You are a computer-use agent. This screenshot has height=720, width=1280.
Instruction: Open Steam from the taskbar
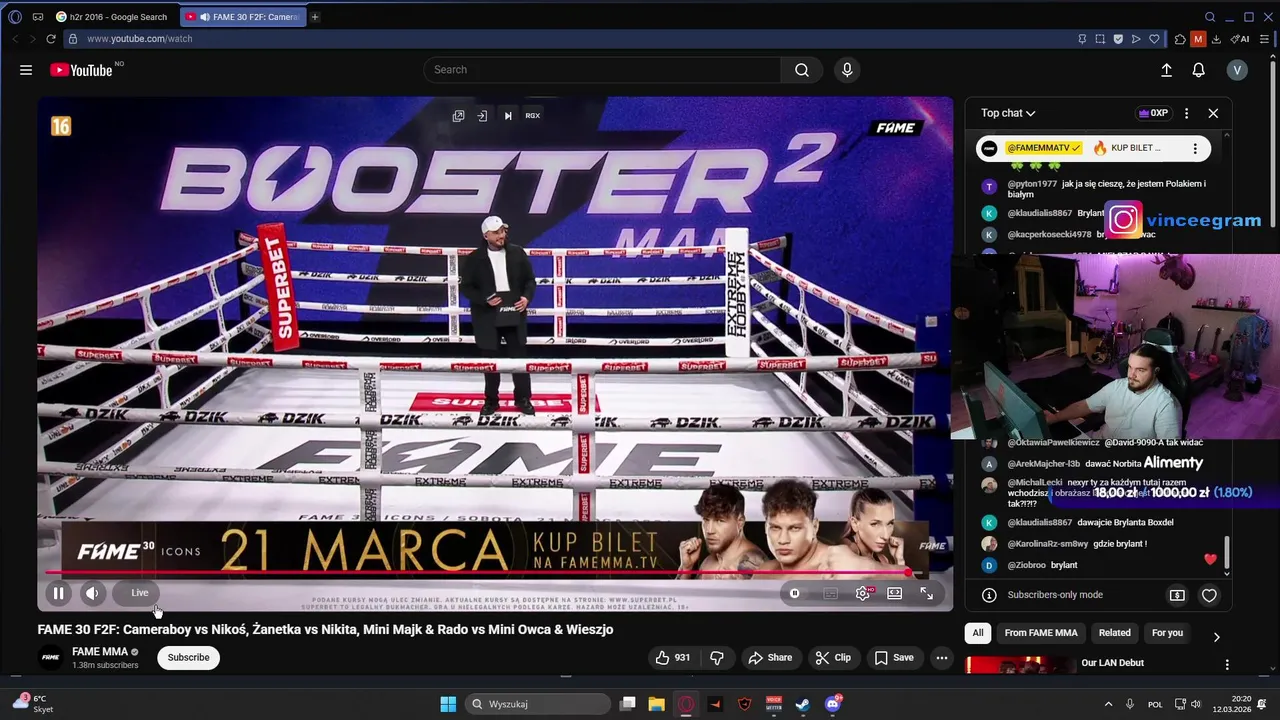tap(802, 704)
